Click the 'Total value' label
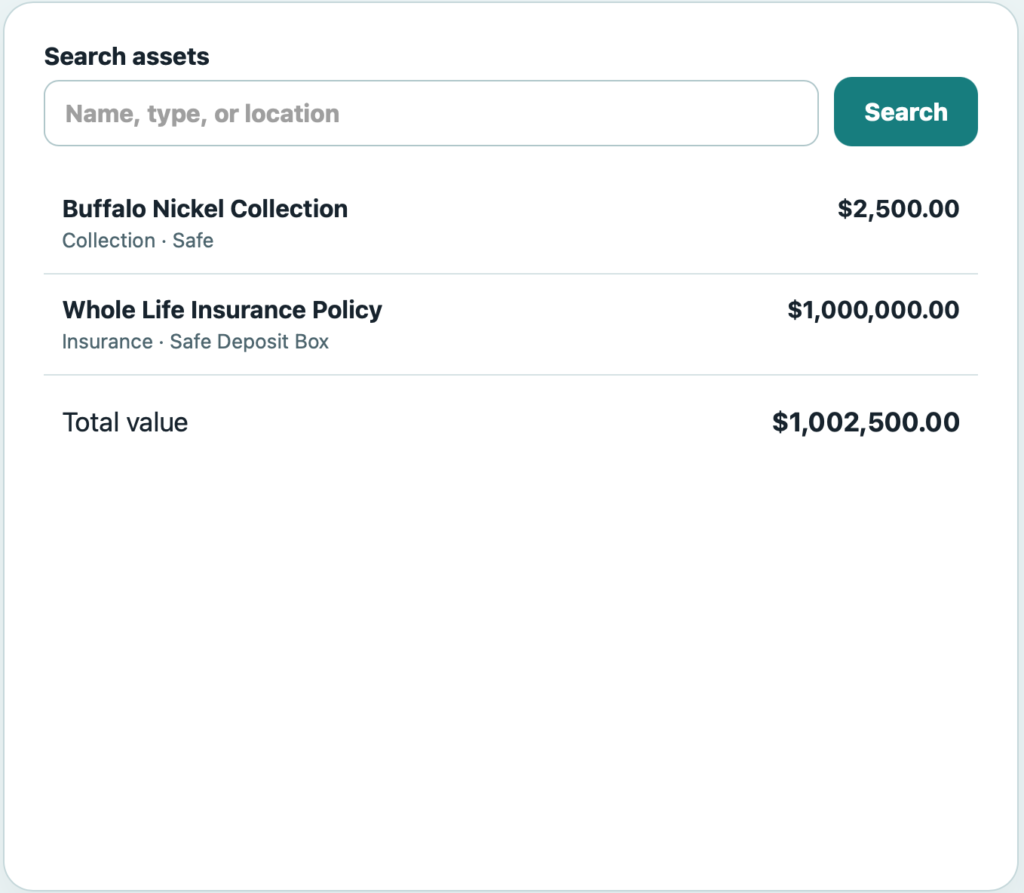Screen dimensions: 1024x893 125,423
